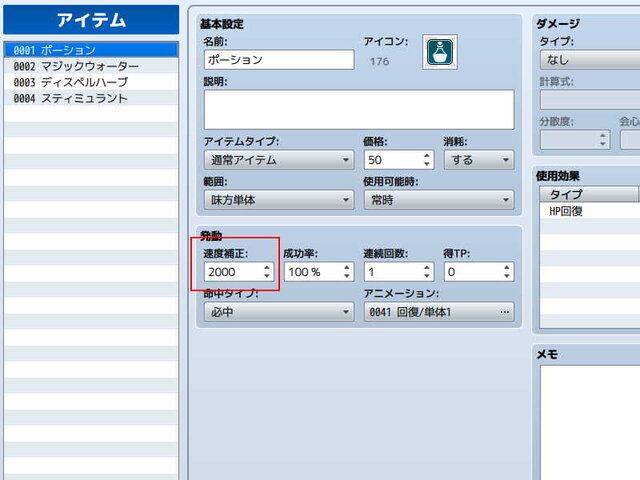
Task: Open the 消耗 dropdown showing する
Action: (x=479, y=160)
